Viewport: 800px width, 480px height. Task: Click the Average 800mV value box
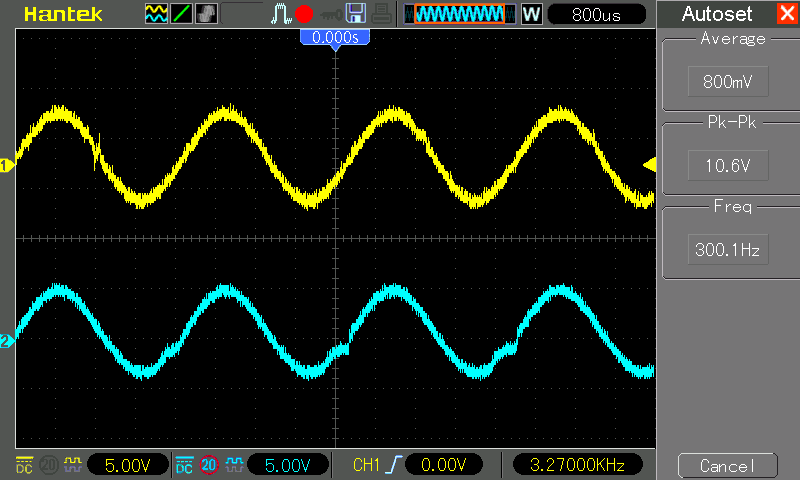[x=728, y=81]
